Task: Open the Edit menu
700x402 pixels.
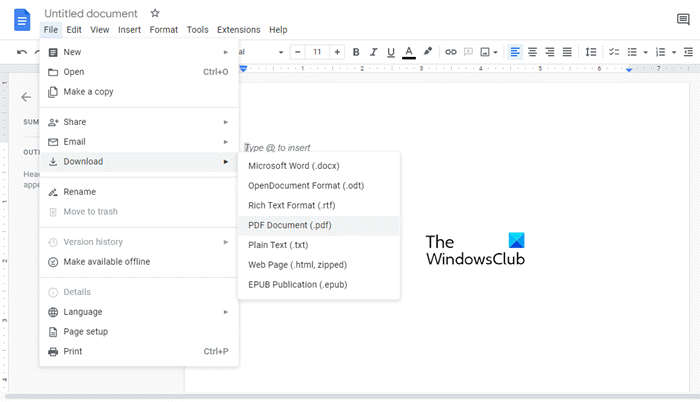Action: point(74,29)
